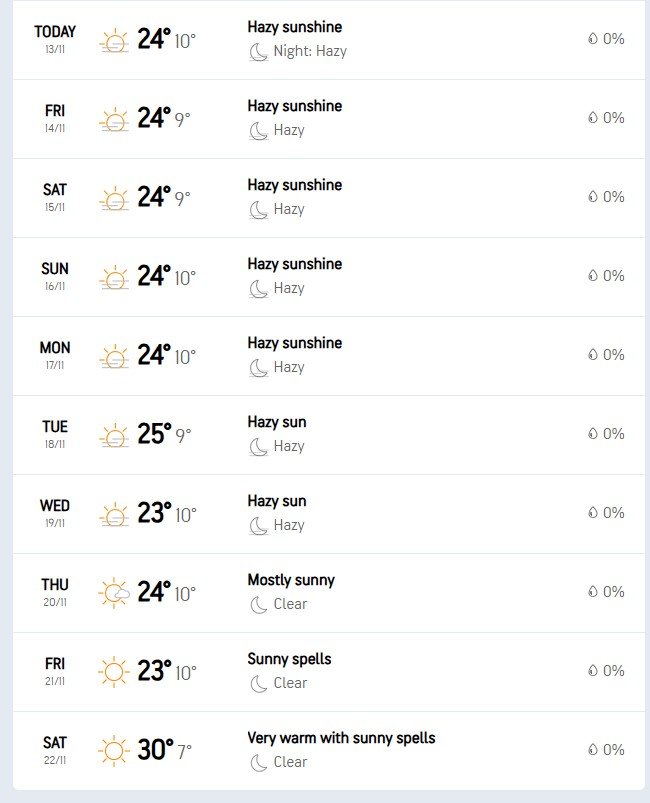Click the Mostly sunny description for Thursday
The image size is (650, 803).
point(291,580)
